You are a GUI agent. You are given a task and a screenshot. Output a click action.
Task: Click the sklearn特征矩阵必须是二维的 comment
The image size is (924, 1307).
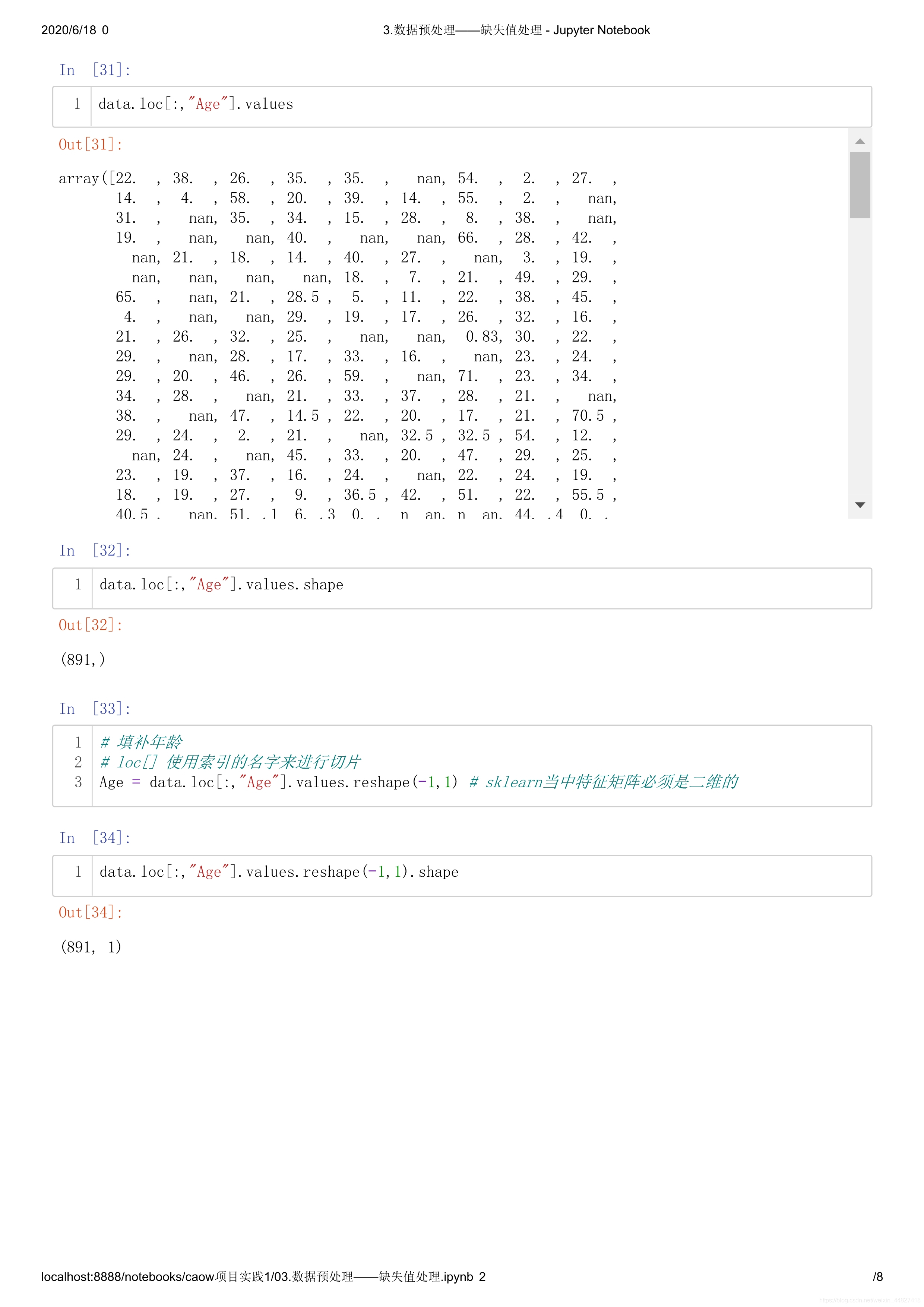604,782
